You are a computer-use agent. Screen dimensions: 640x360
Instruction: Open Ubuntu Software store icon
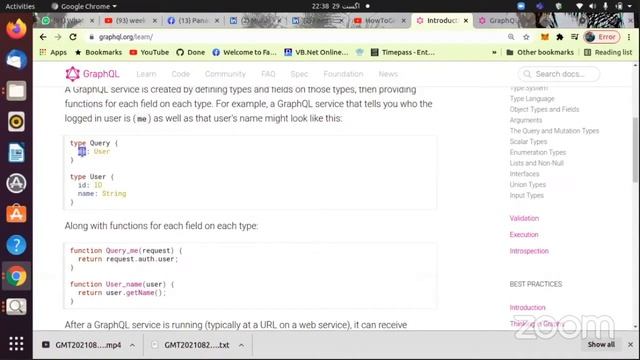click(x=16, y=214)
